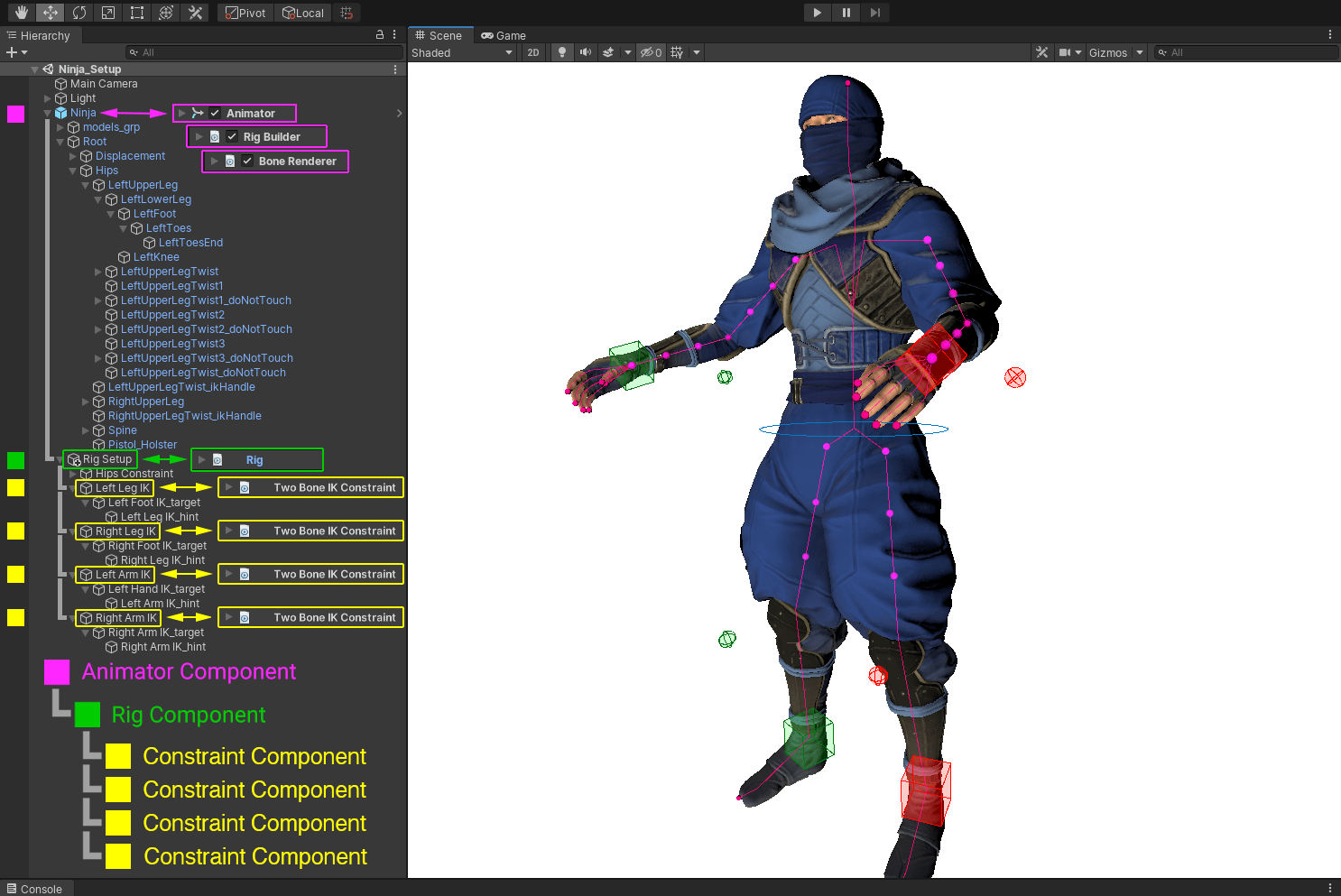Select the Rotate tool

[79, 13]
